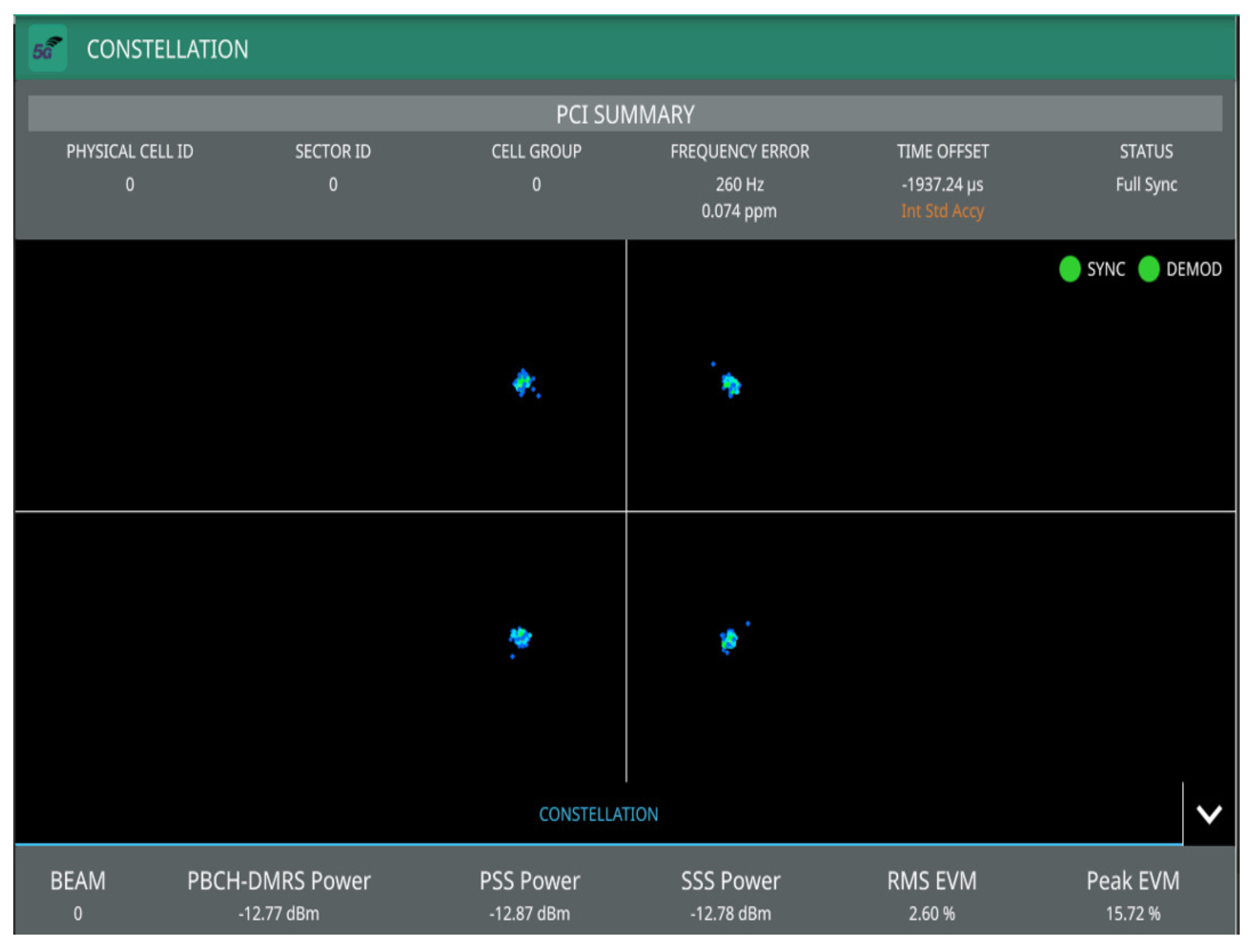Select the BEAM label
The width and height of the screenshot is (1252, 952).
coord(78,881)
